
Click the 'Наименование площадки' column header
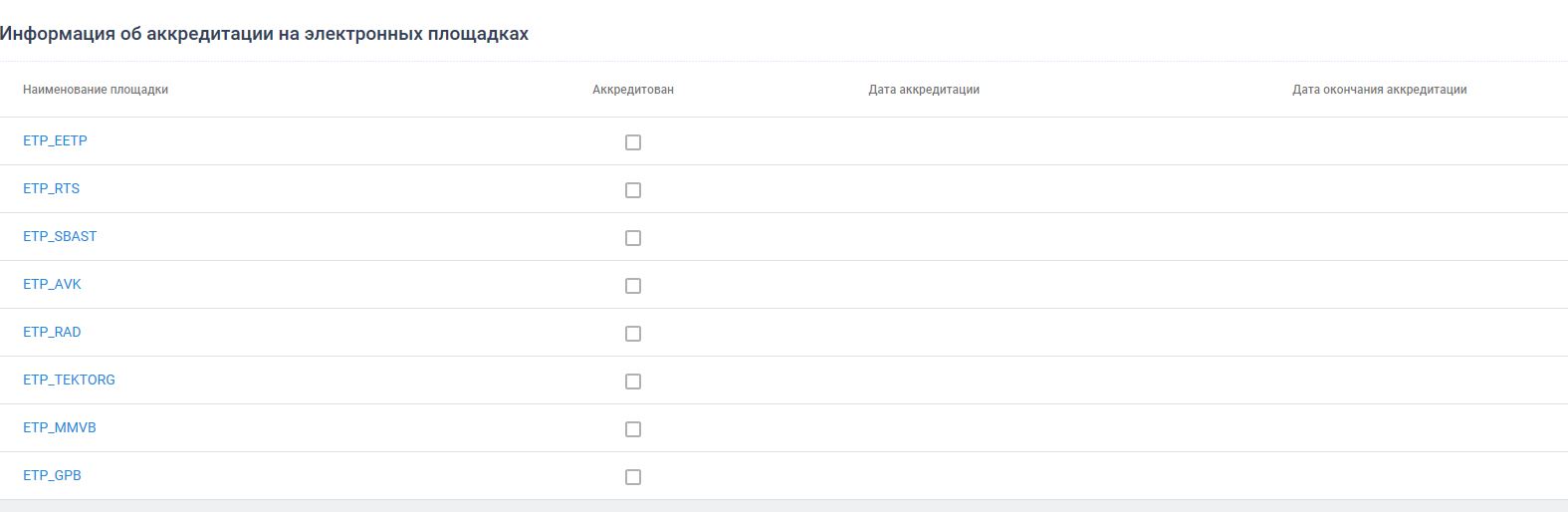point(96,90)
